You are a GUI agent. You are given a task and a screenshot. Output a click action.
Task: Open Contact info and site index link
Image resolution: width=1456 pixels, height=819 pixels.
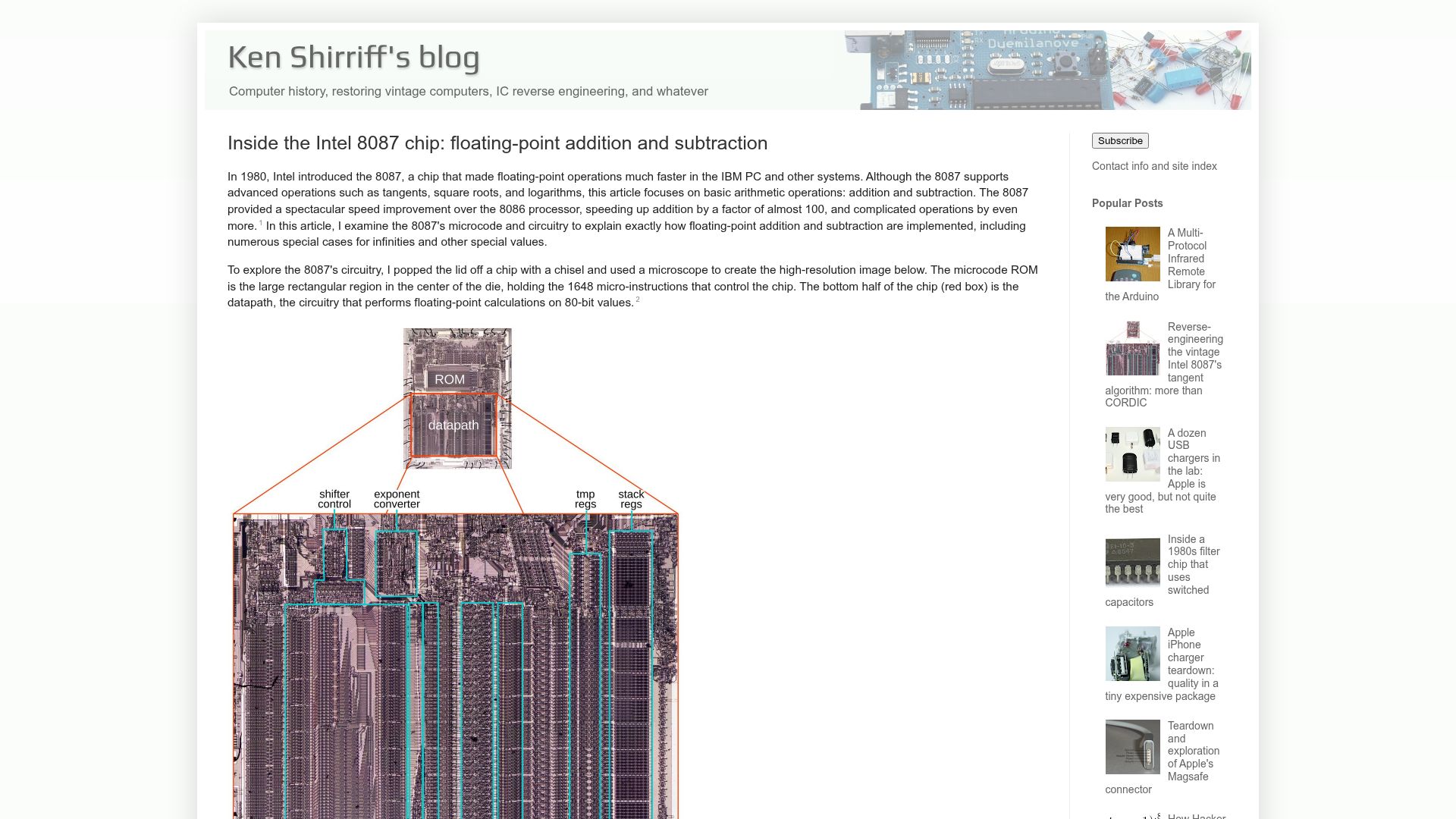tap(1154, 166)
